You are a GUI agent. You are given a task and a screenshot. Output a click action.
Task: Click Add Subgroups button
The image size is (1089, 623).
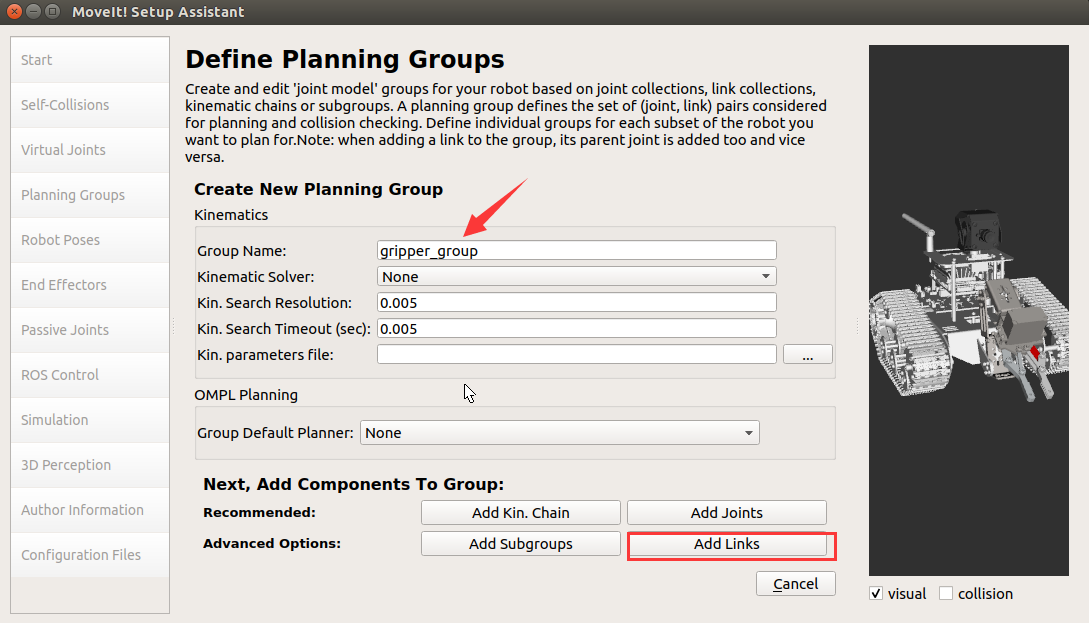tap(521, 544)
